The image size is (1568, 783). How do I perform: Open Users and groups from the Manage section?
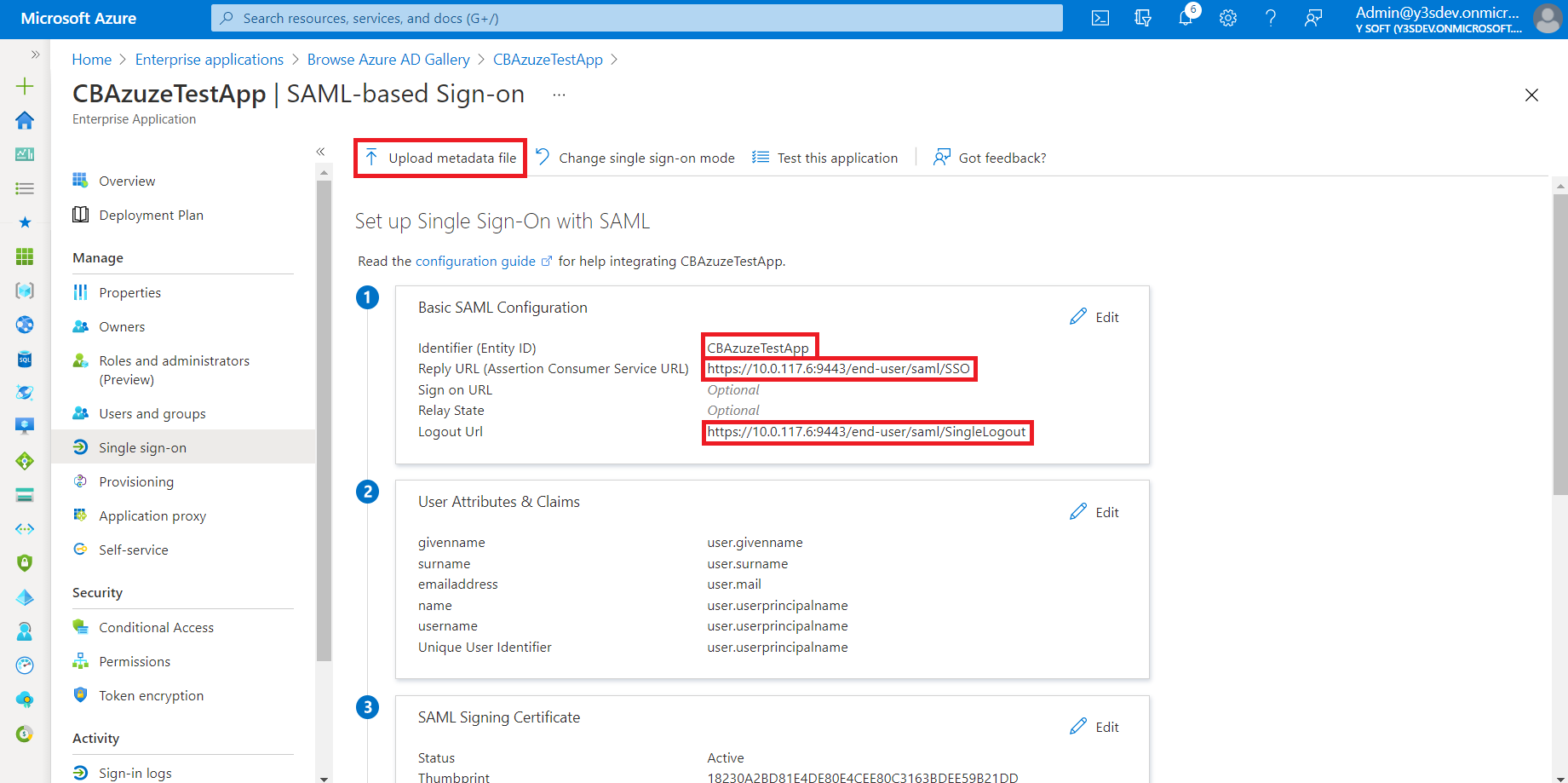click(x=152, y=413)
